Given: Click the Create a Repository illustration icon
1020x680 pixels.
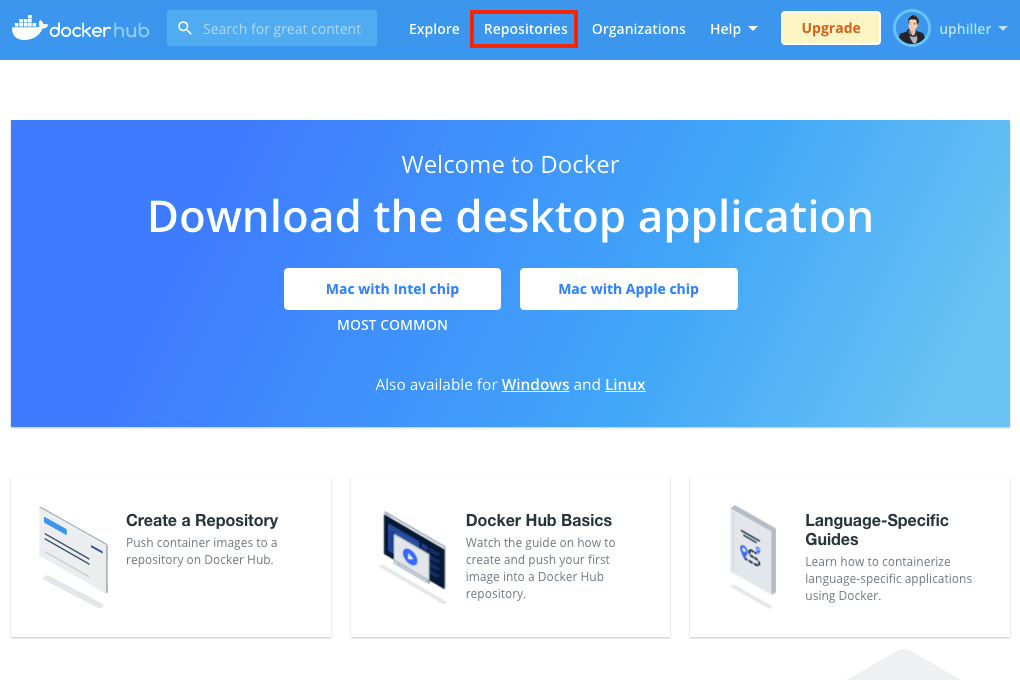Looking at the screenshot, I should [x=73, y=556].
